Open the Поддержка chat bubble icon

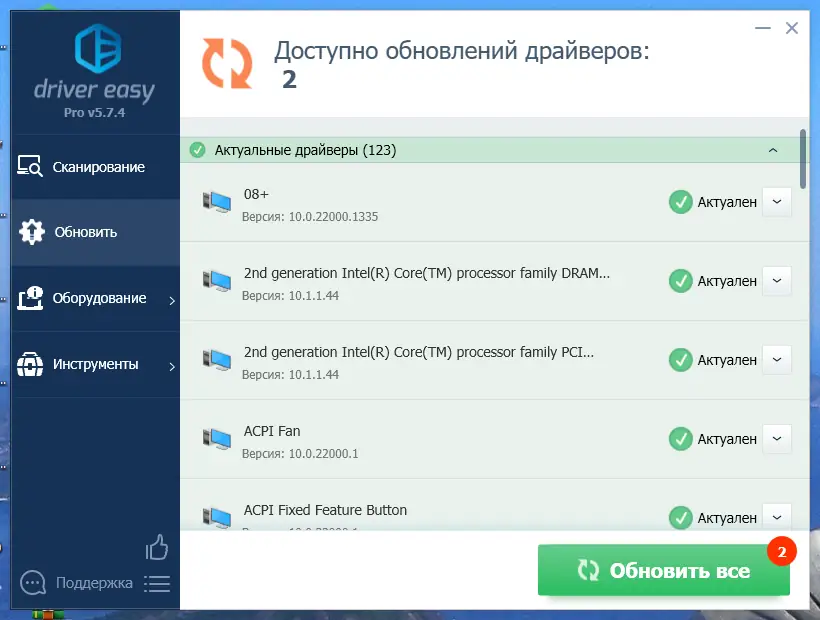pyautogui.click(x=33, y=582)
